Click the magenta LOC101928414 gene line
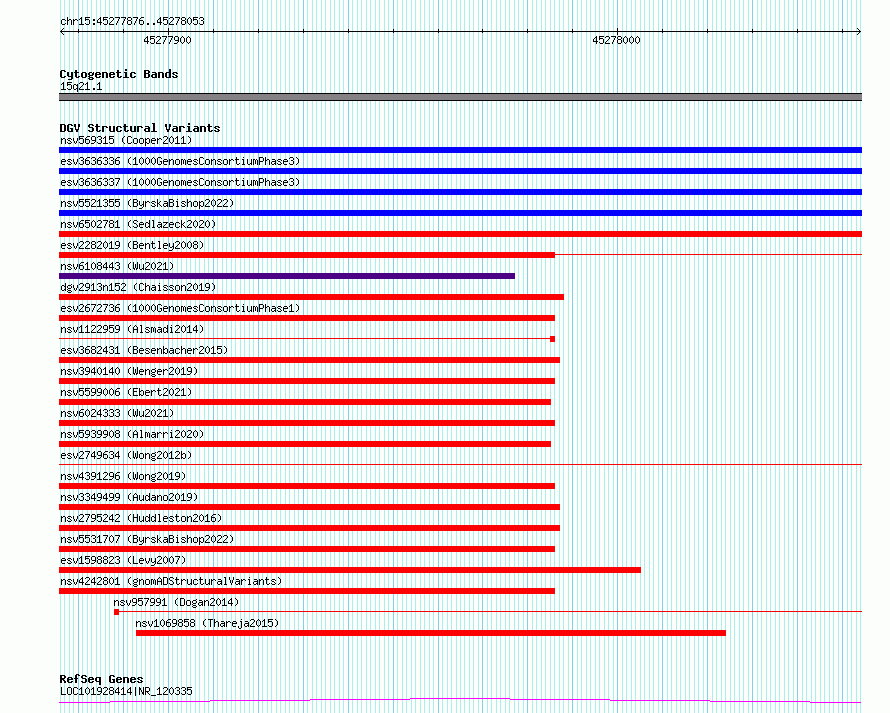The image size is (890, 713). tap(460, 701)
